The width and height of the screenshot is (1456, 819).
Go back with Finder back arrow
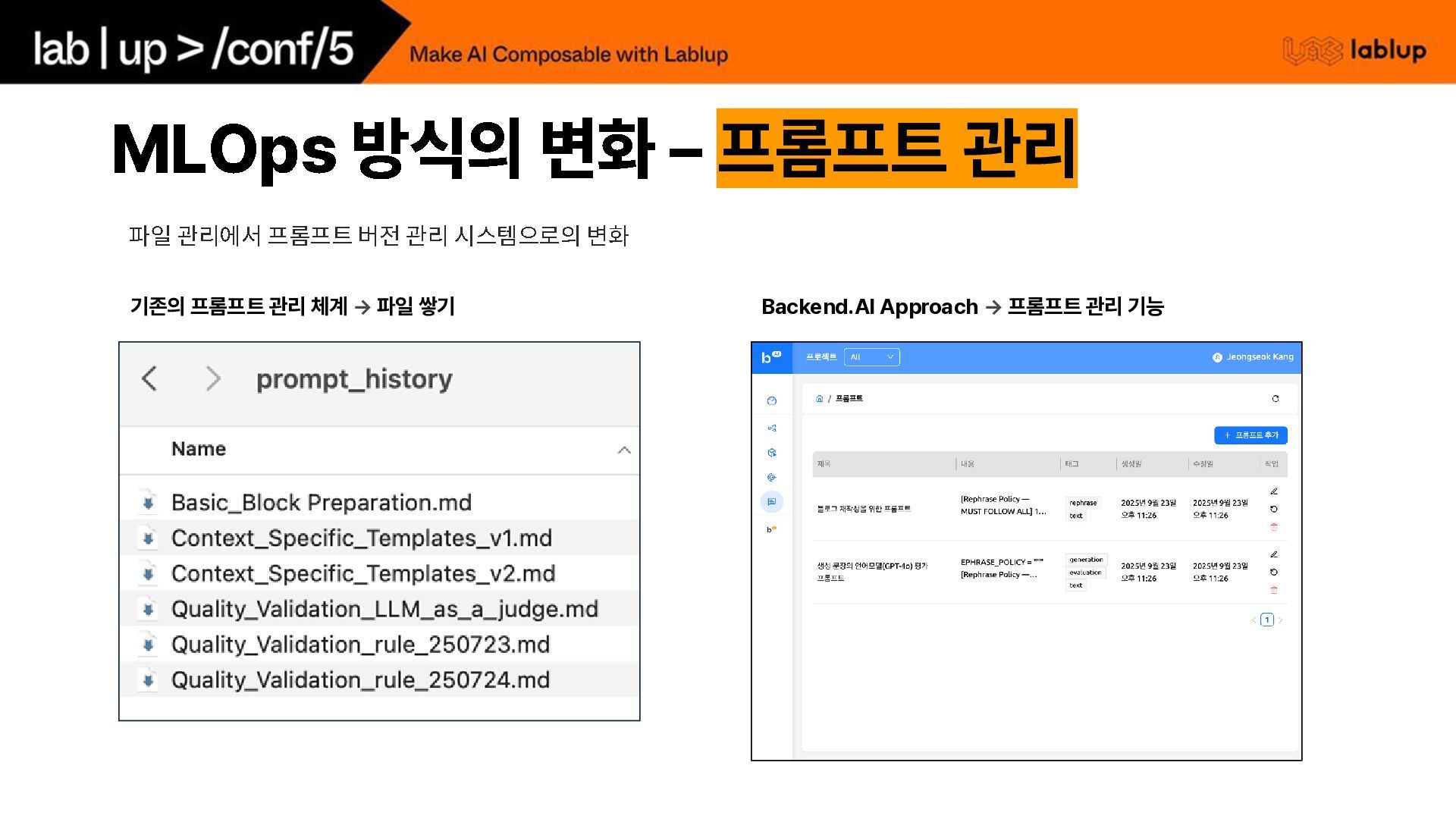coord(149,378)
